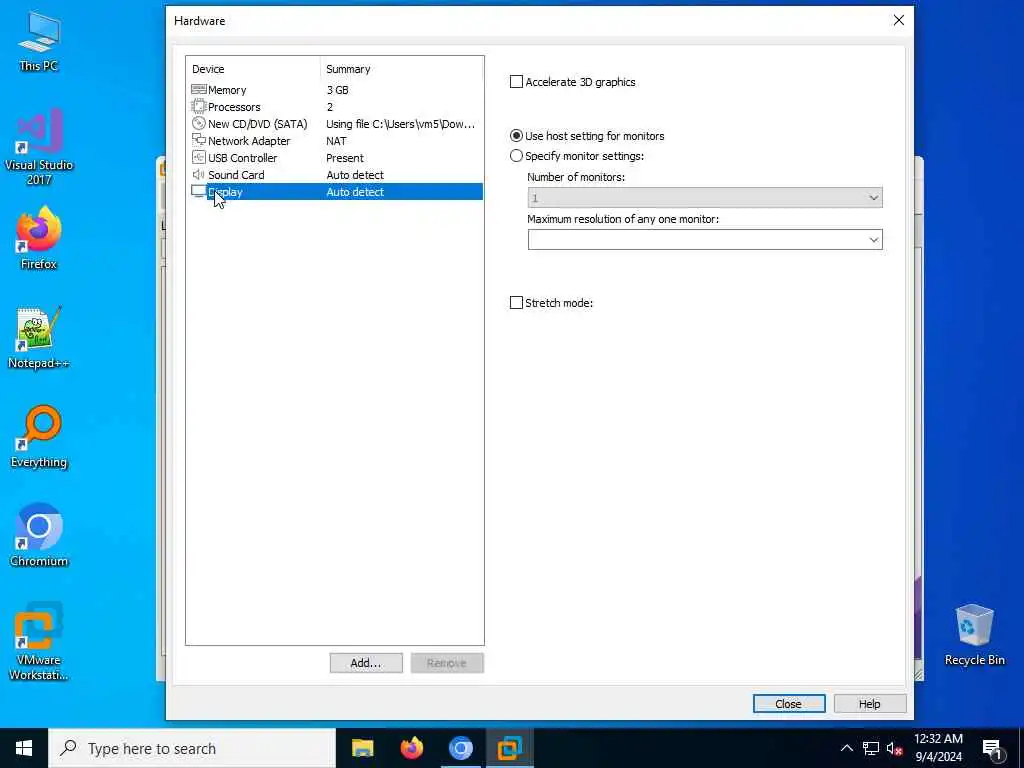Select the Processors summary value '2'
This screenshot has width=1024, height=768.
tap(330, 107)
